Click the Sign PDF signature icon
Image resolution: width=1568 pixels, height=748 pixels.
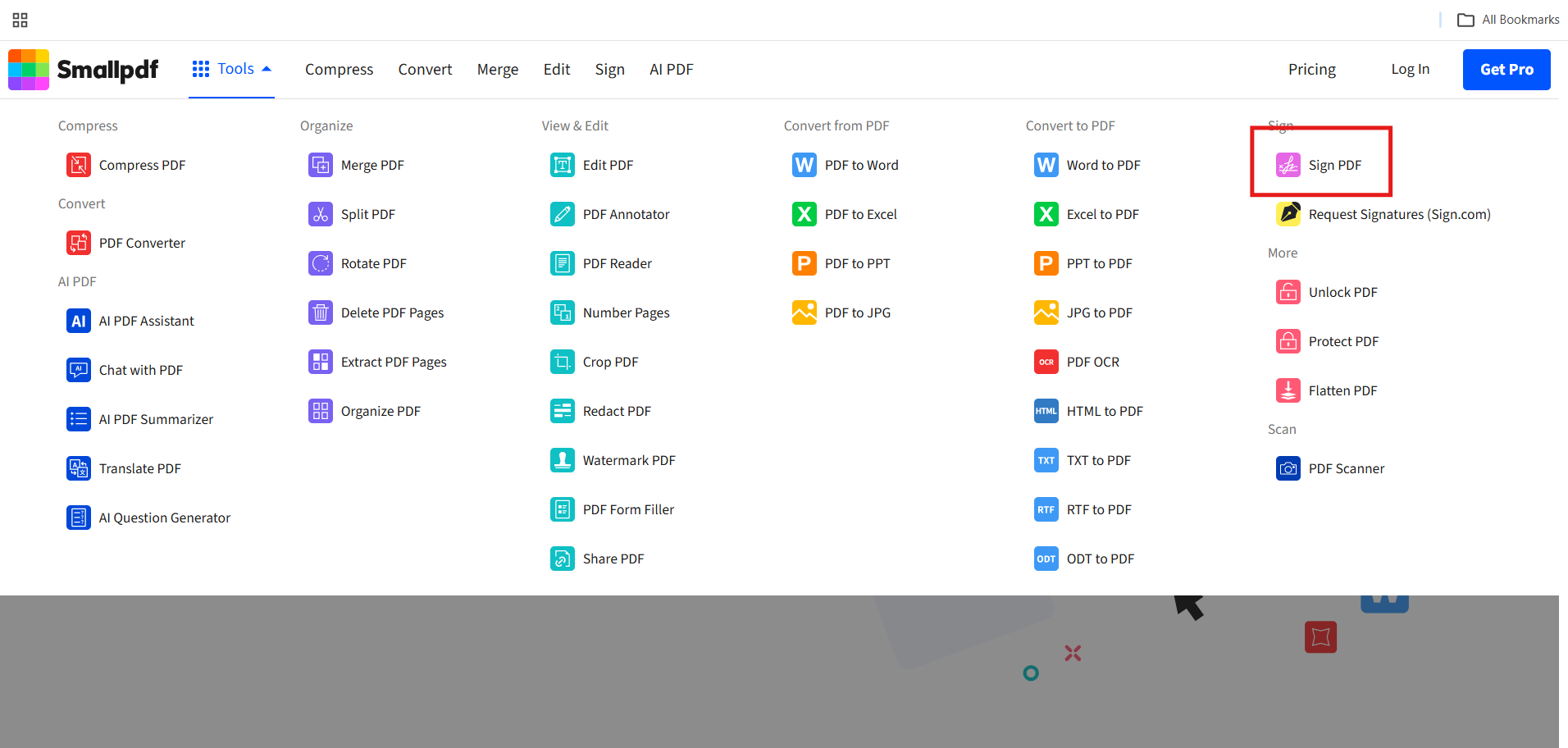click(1288, 165)
